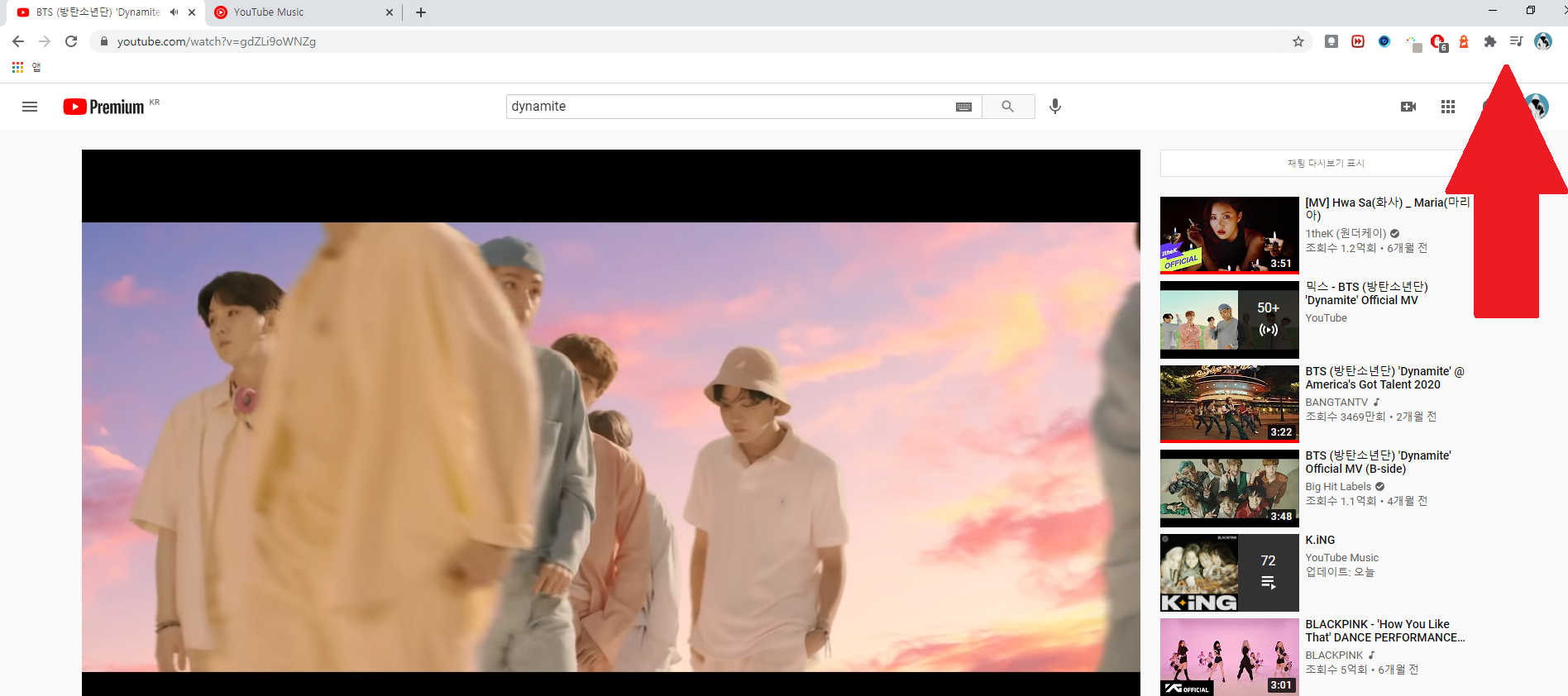The width and height of the screenshot is (1568, 696).
Task: Open the on-screen keyboard in search box
Action: (x=963, y=107)
